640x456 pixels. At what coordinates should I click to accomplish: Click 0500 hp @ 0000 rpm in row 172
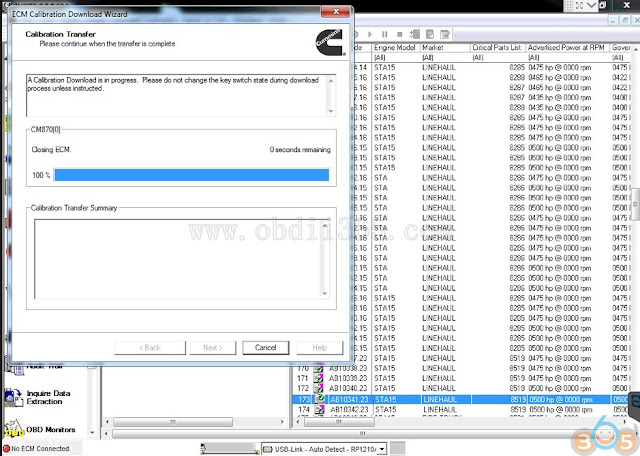[560, 388]
